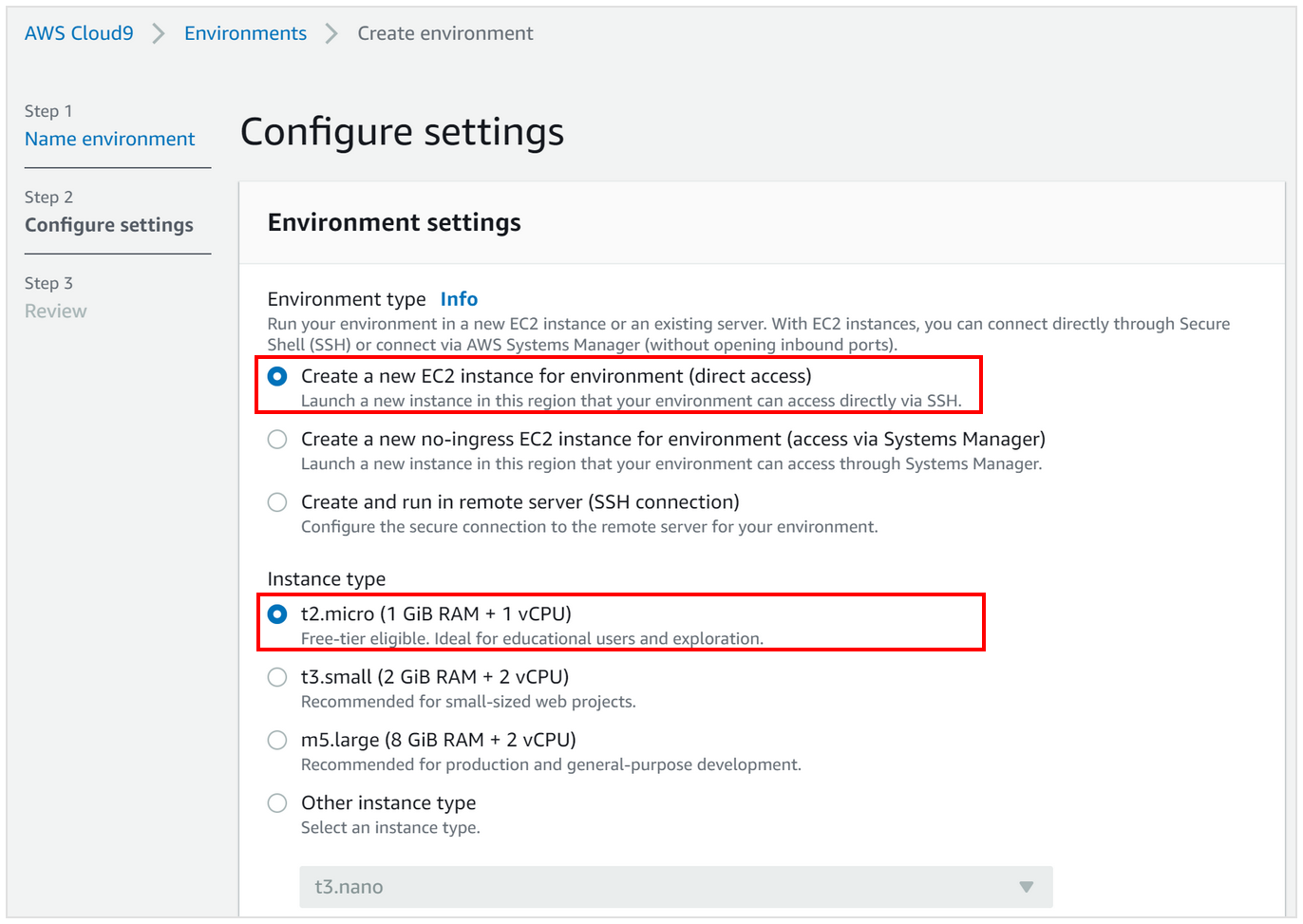The width and height of the screenshot is (1303, 924).
Task: Open the Info link for Environment type
Action: tap(459, 299)
